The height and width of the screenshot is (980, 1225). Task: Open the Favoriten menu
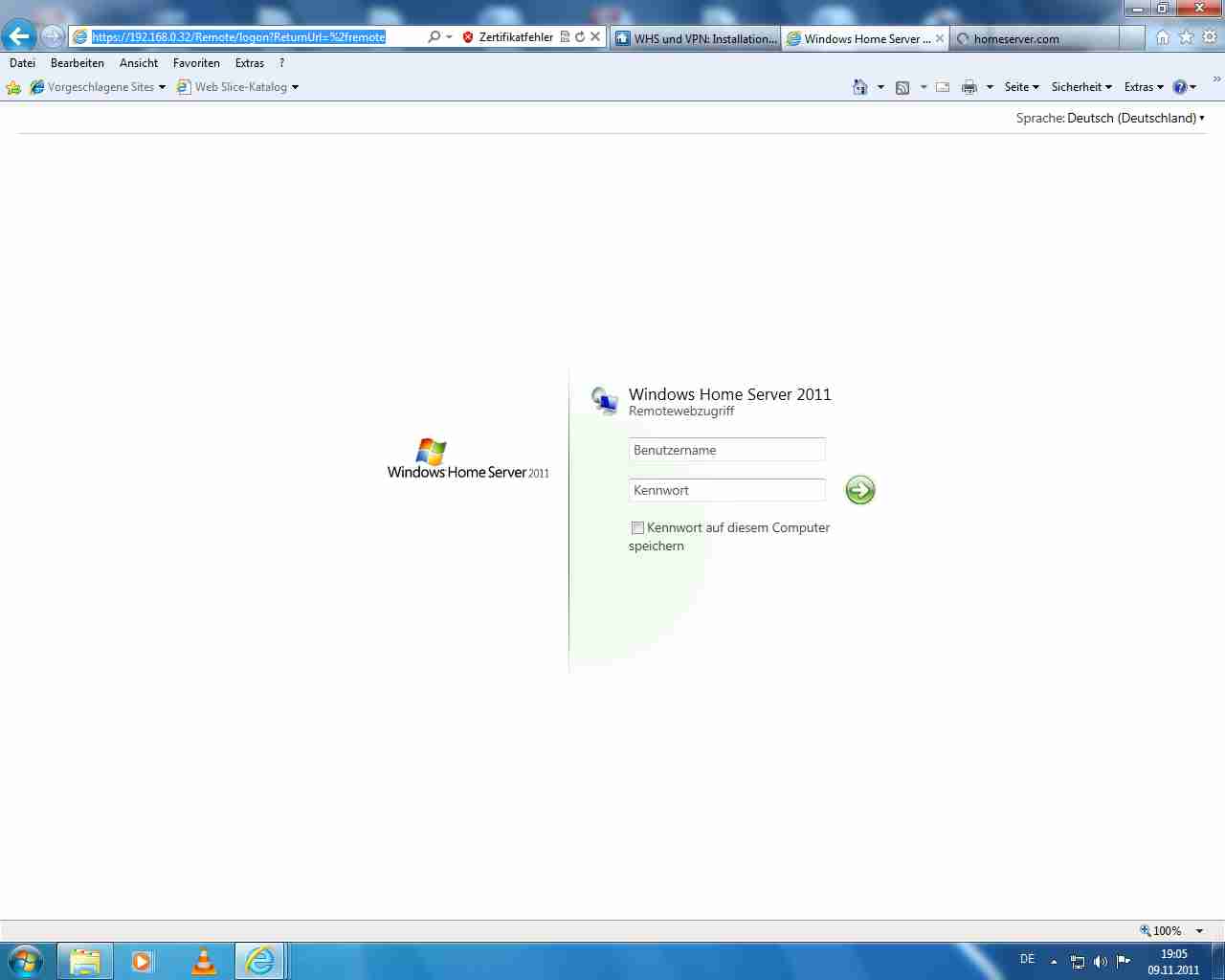[196, 63]
